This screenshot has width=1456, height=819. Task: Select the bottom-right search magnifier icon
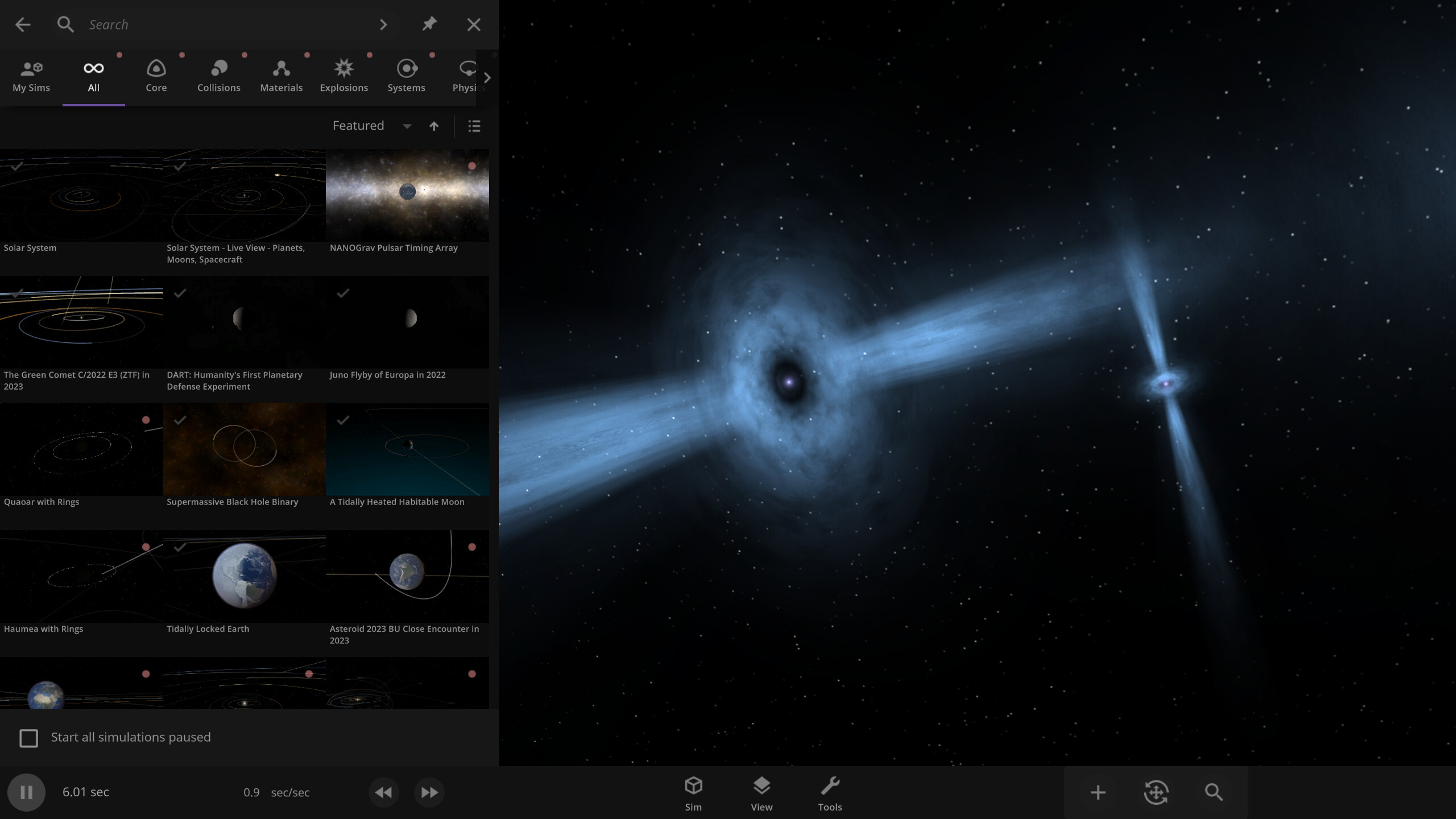[x=1213, y=792]
